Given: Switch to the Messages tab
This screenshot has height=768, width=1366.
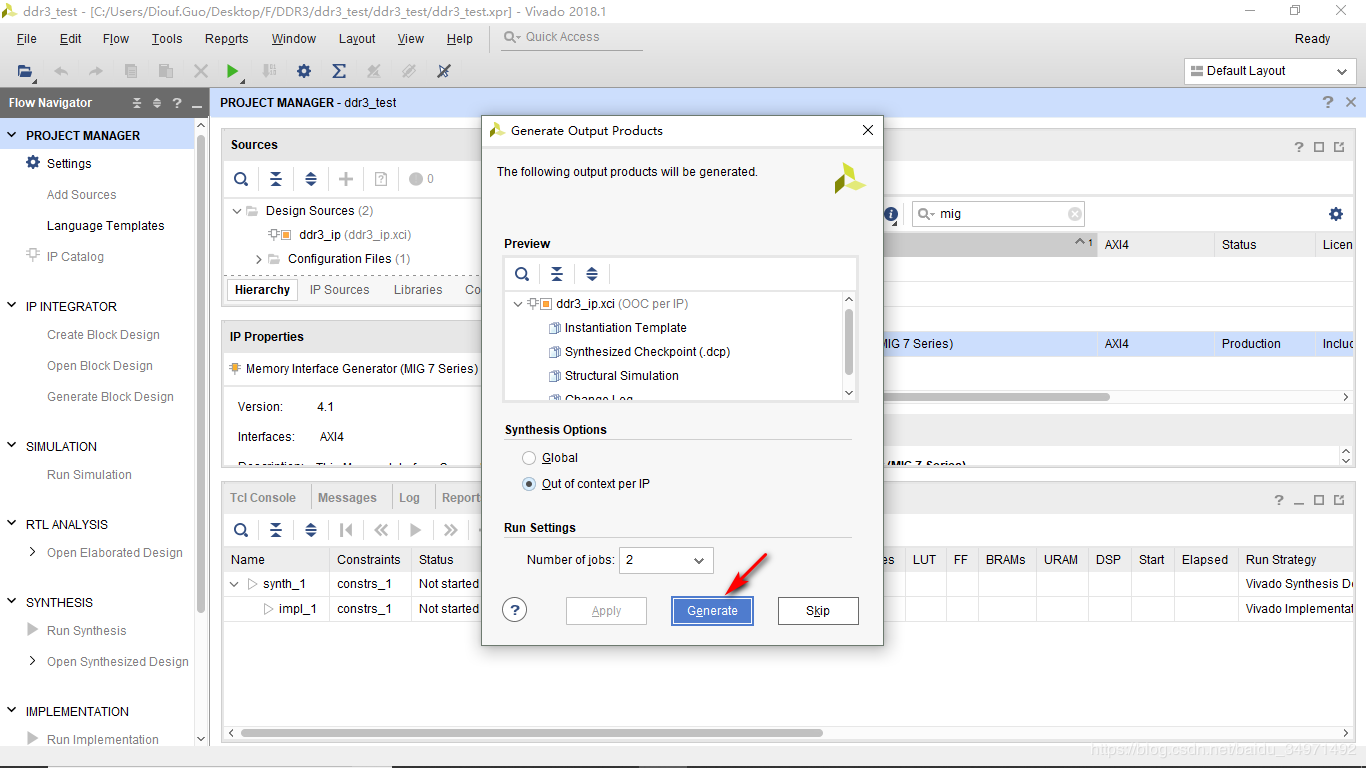Looking at the screenshot, I should coord(347,498).
